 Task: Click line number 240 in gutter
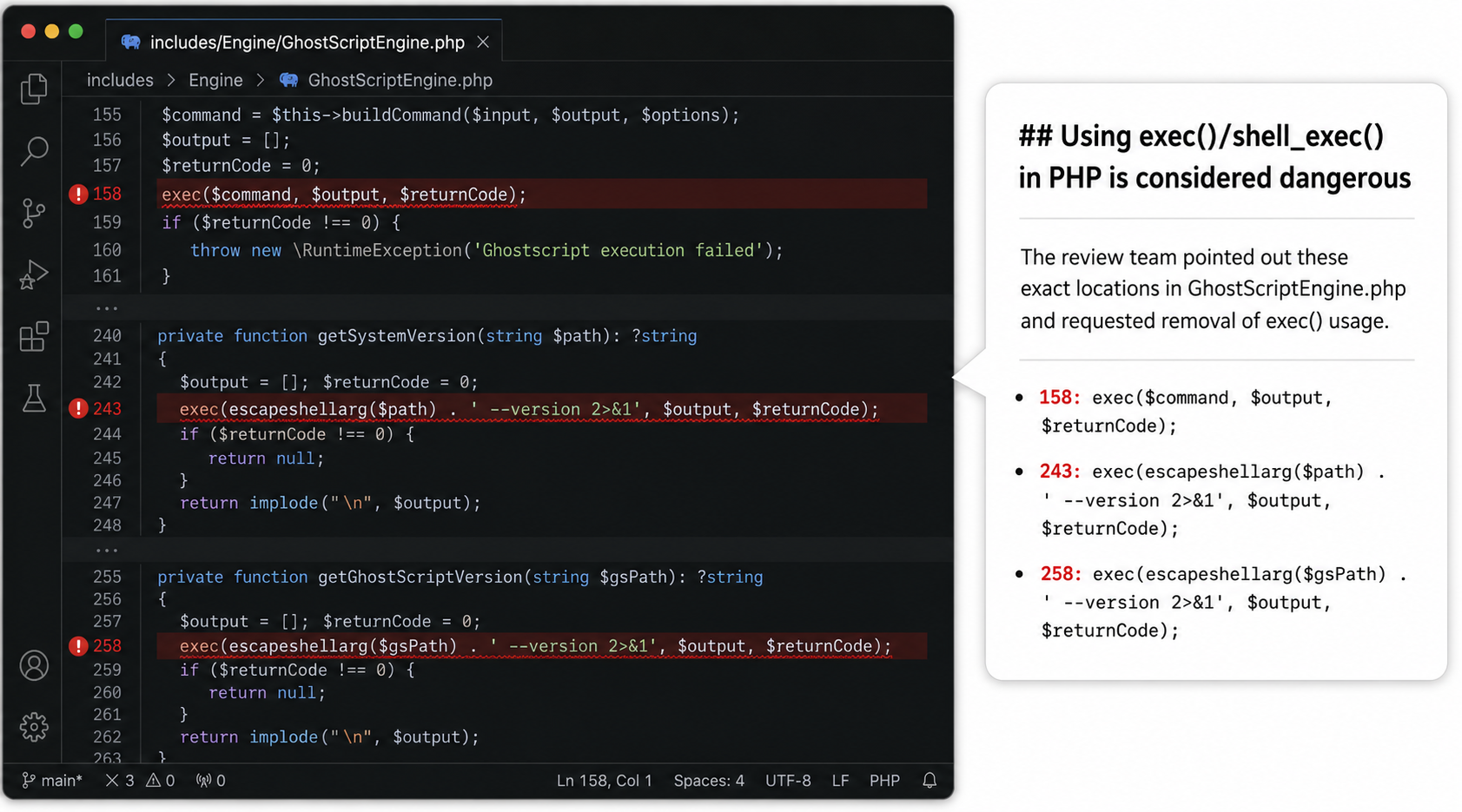107,335
